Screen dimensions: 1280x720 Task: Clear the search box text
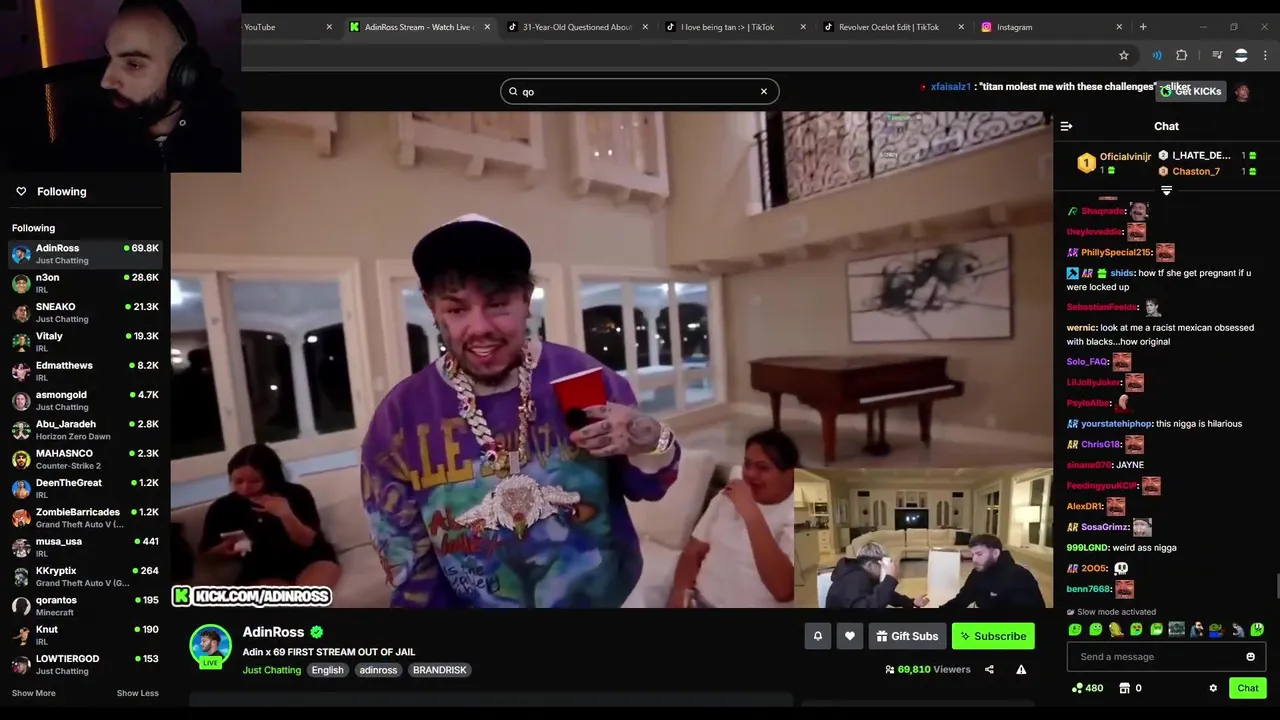coord(764,91)
